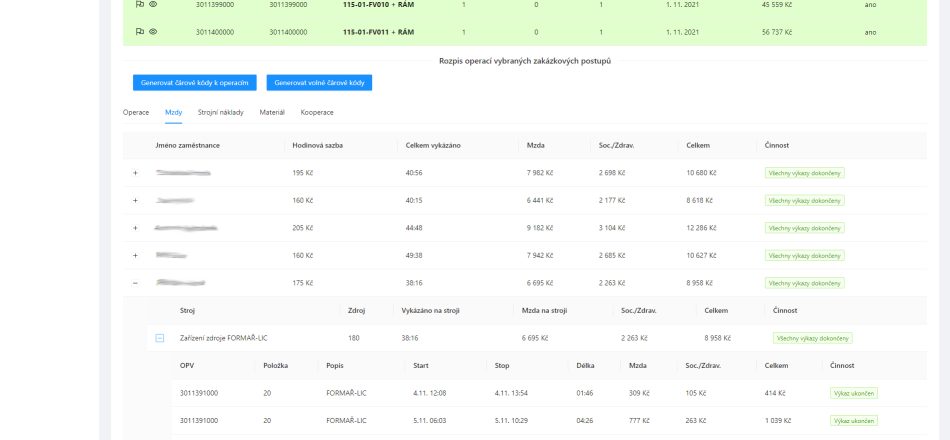This screenshot has width=950, height=440.
Task: Click the 5.11. 10:29 stop time
Action: [511, 421]
